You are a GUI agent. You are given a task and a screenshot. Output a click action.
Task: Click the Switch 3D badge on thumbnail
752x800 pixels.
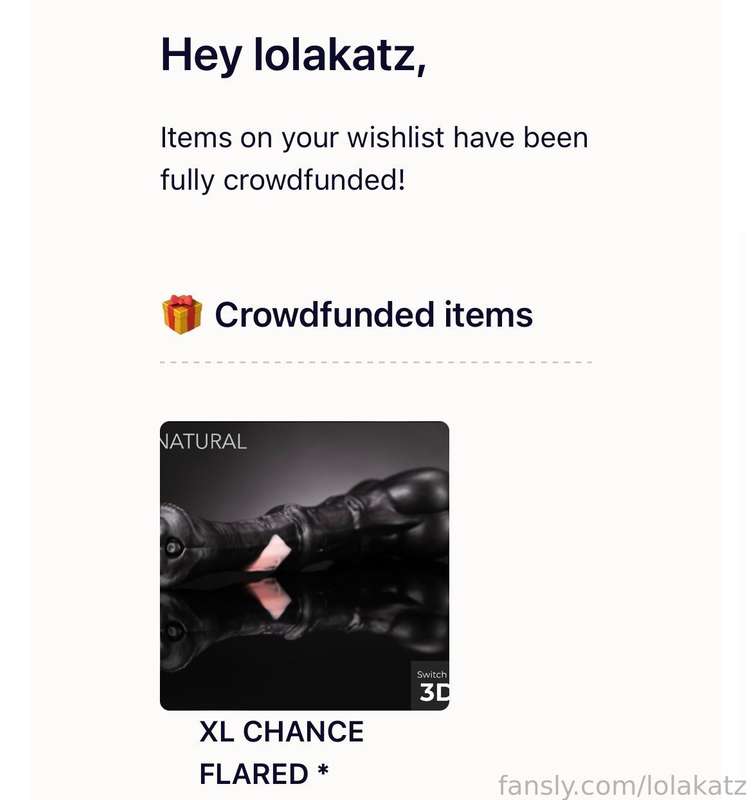click(x=431, y=686)
